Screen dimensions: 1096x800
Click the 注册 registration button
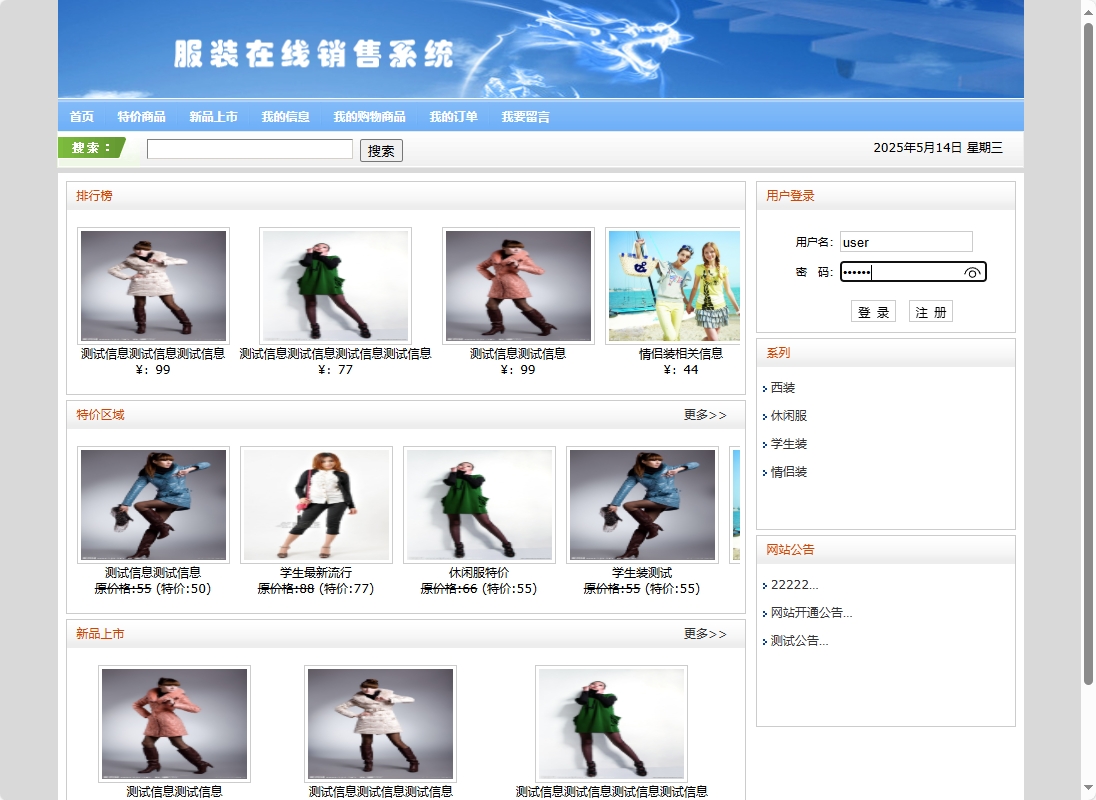coord(931,311)
